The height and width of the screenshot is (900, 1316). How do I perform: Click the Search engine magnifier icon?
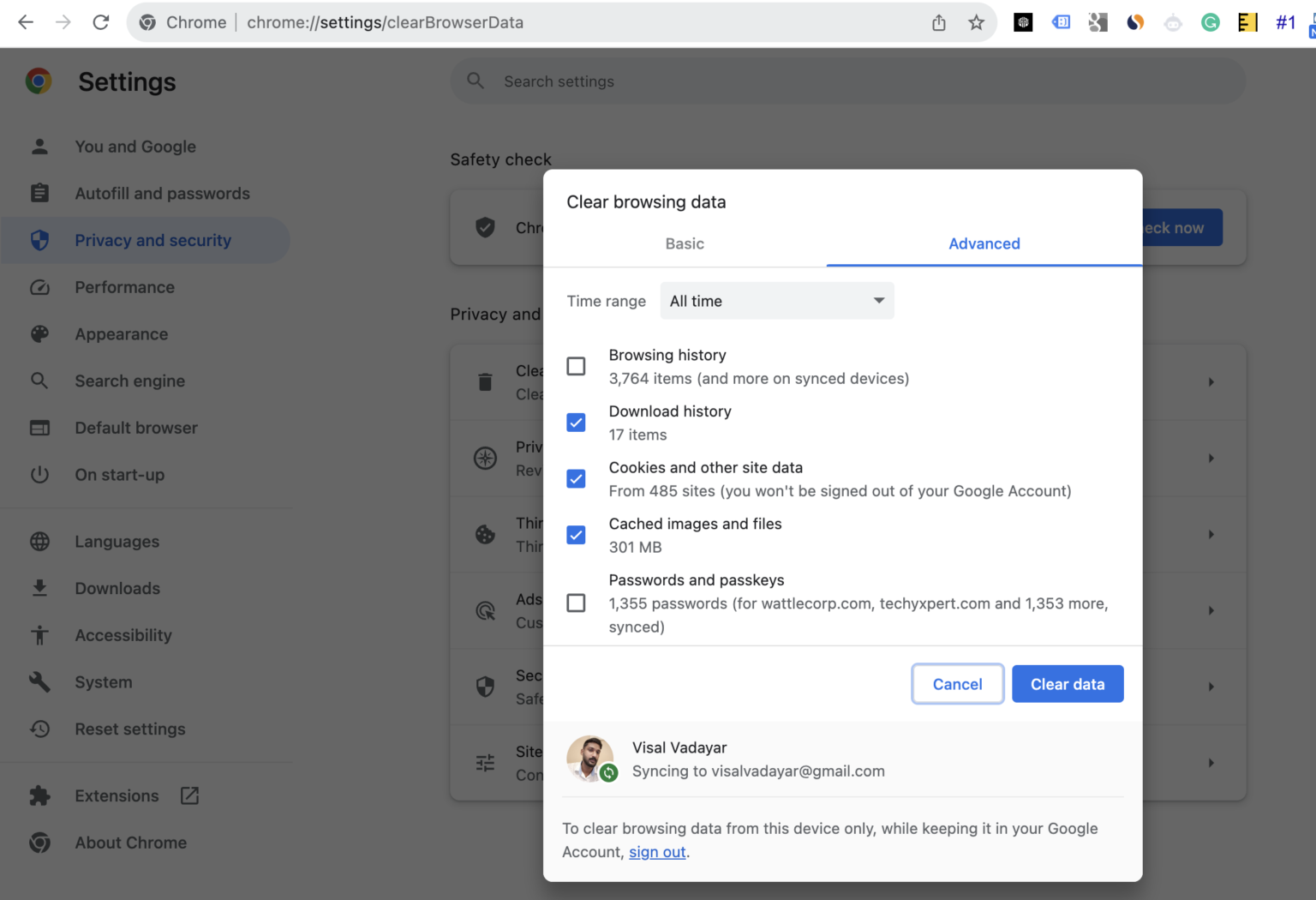(x=39, y=381)
